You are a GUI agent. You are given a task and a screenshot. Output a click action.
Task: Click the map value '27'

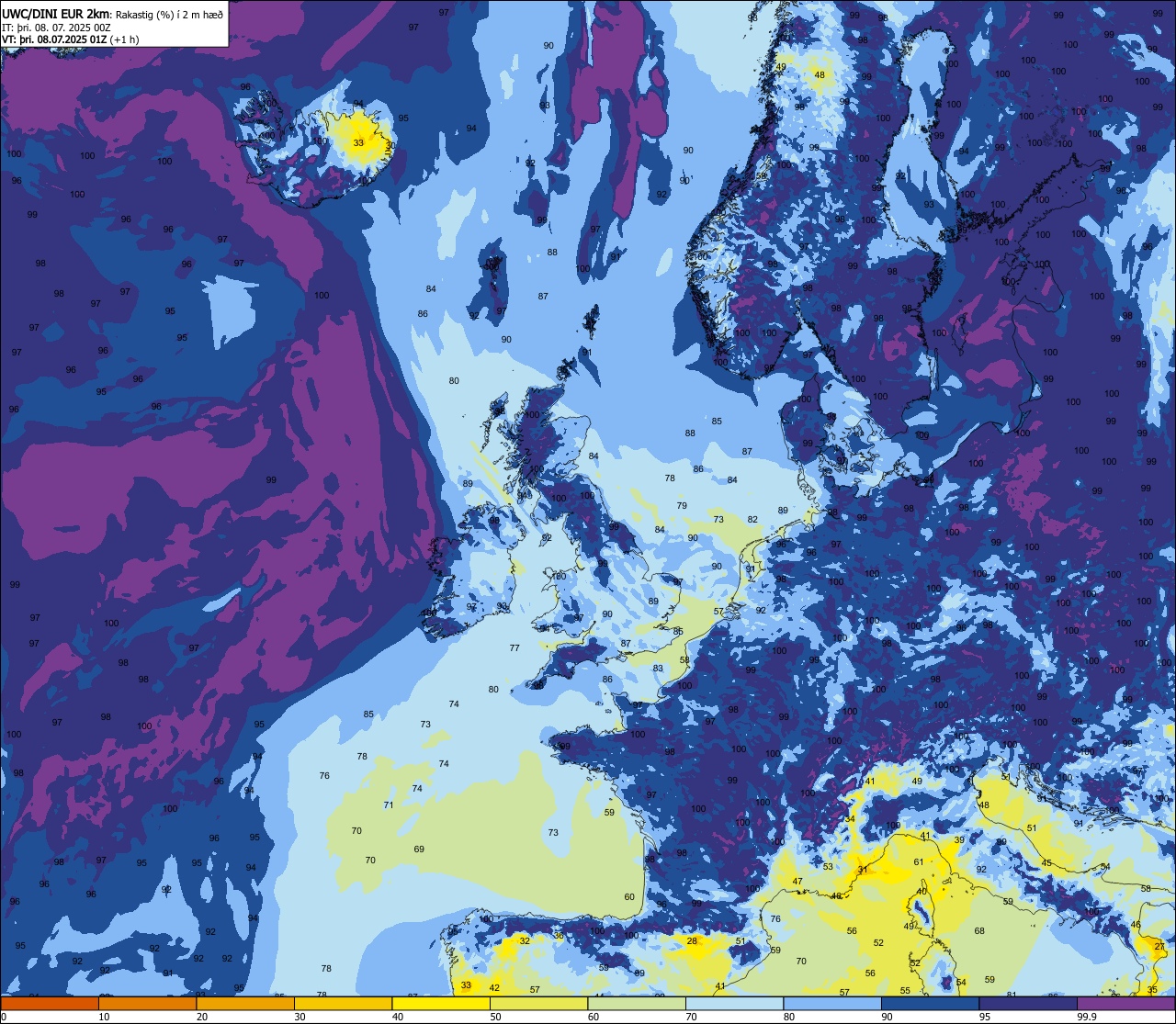(1159, 946)
